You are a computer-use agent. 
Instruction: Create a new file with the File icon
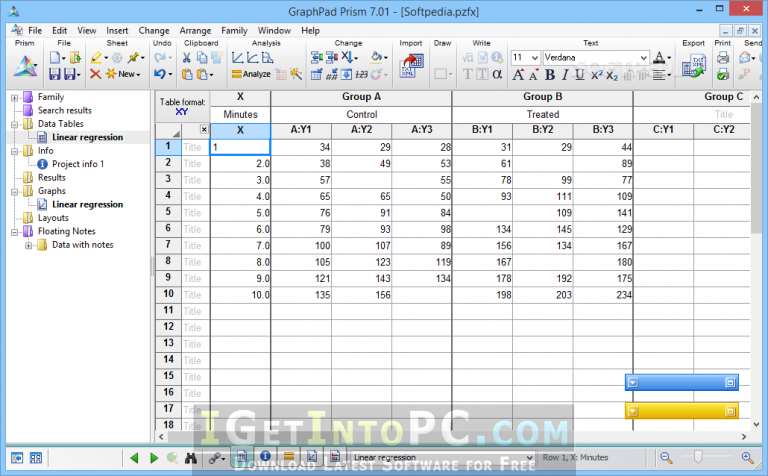point(55,58)
